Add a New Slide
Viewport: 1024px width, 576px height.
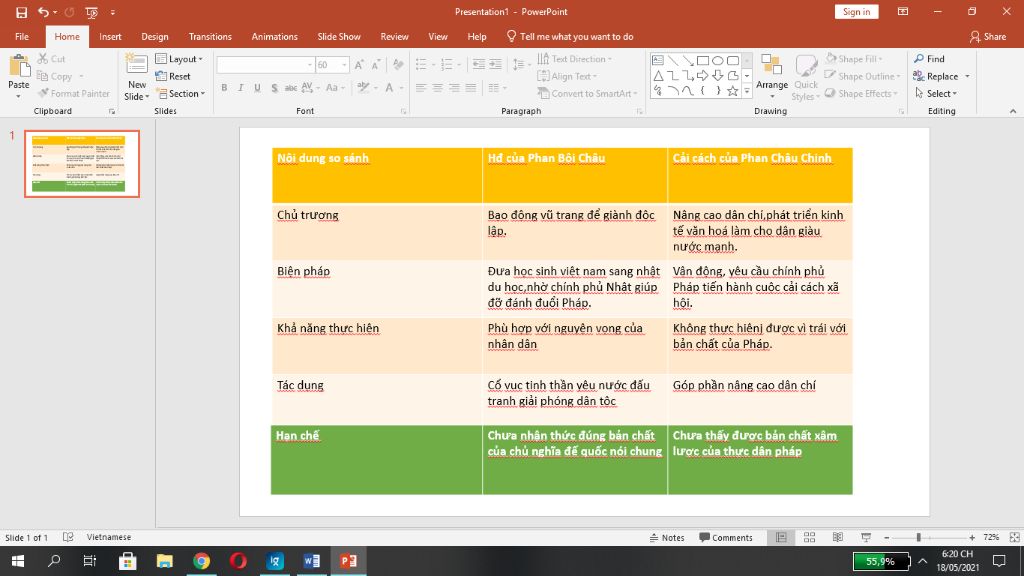coord(136,77)
